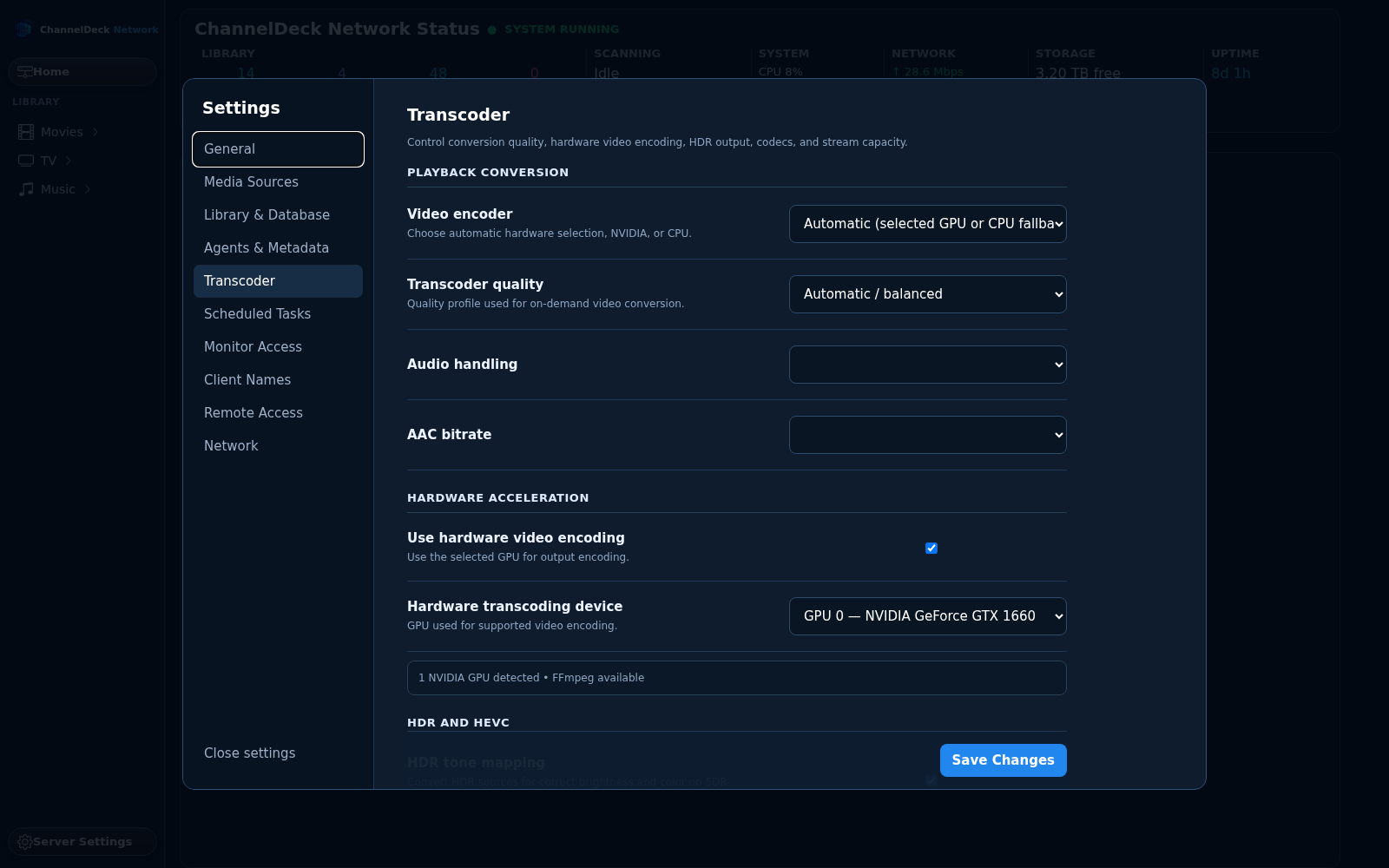Viewport: 1389px width, 868px height.
Task: Click the ChannelDeck logo icon
Action: coord(23,30)
